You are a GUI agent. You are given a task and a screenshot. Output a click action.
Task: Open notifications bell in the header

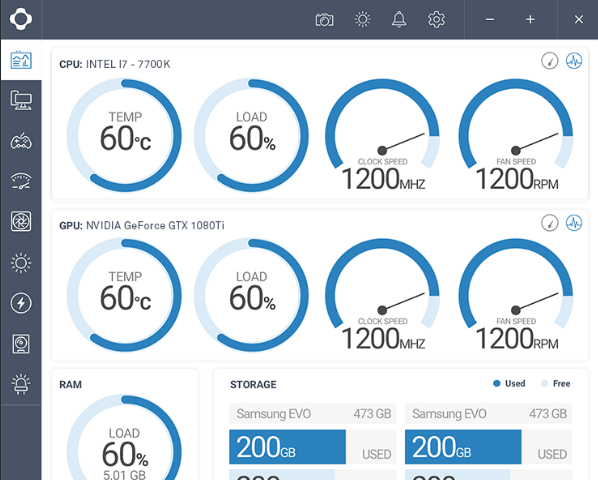(x=399, y=19)
